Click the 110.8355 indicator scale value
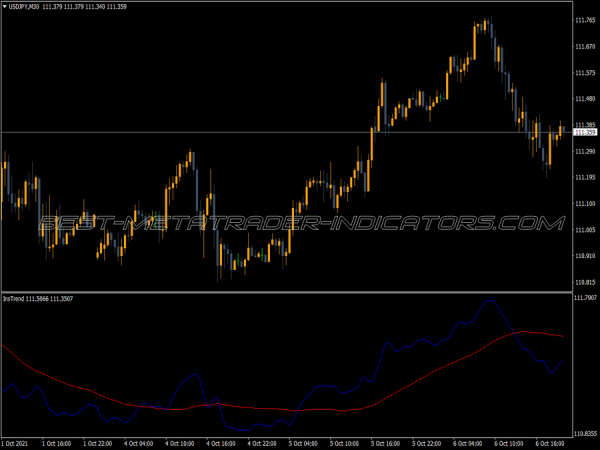 (x=586, y=434)
